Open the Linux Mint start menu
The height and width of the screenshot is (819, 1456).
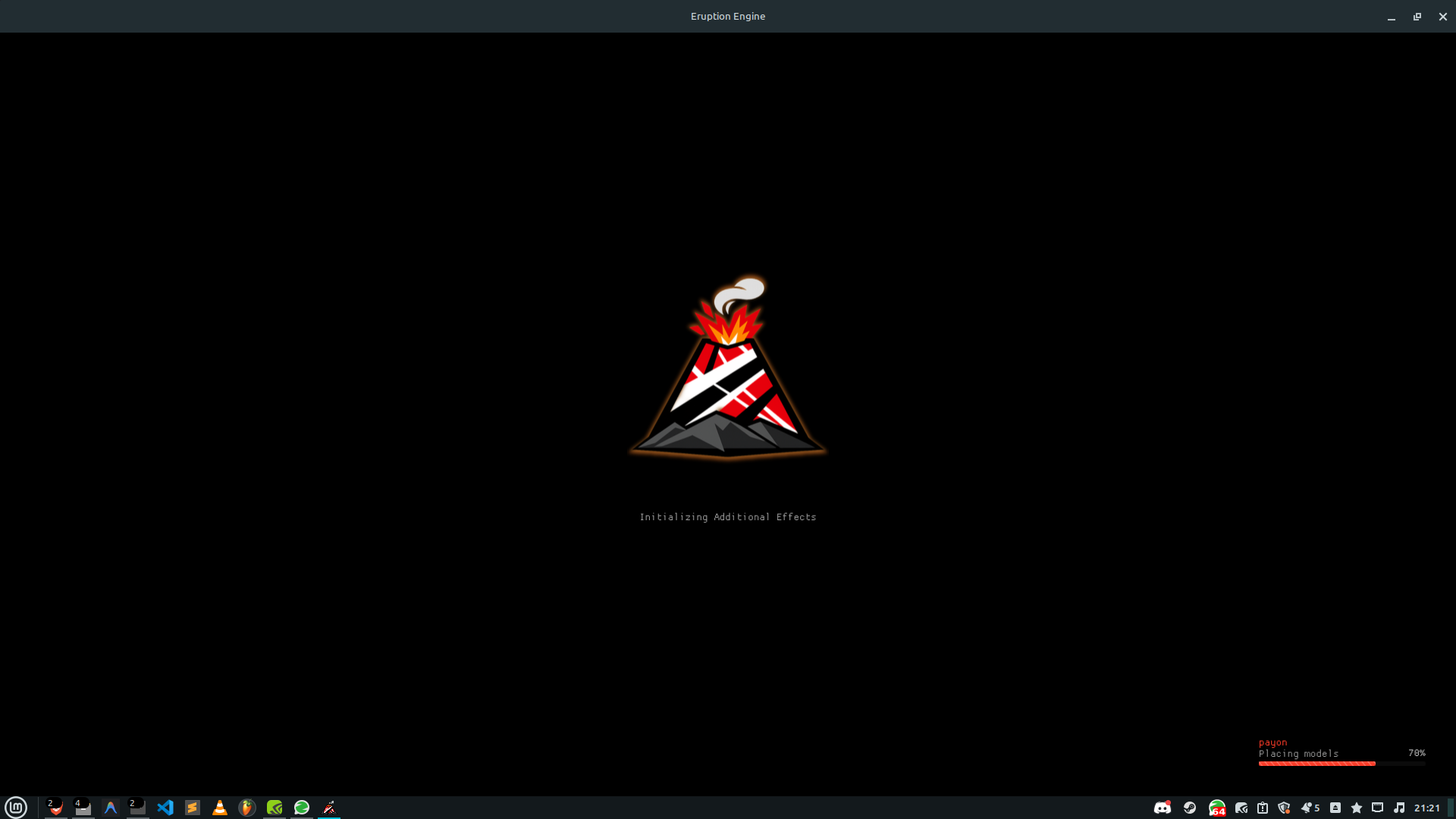[16, 808]
